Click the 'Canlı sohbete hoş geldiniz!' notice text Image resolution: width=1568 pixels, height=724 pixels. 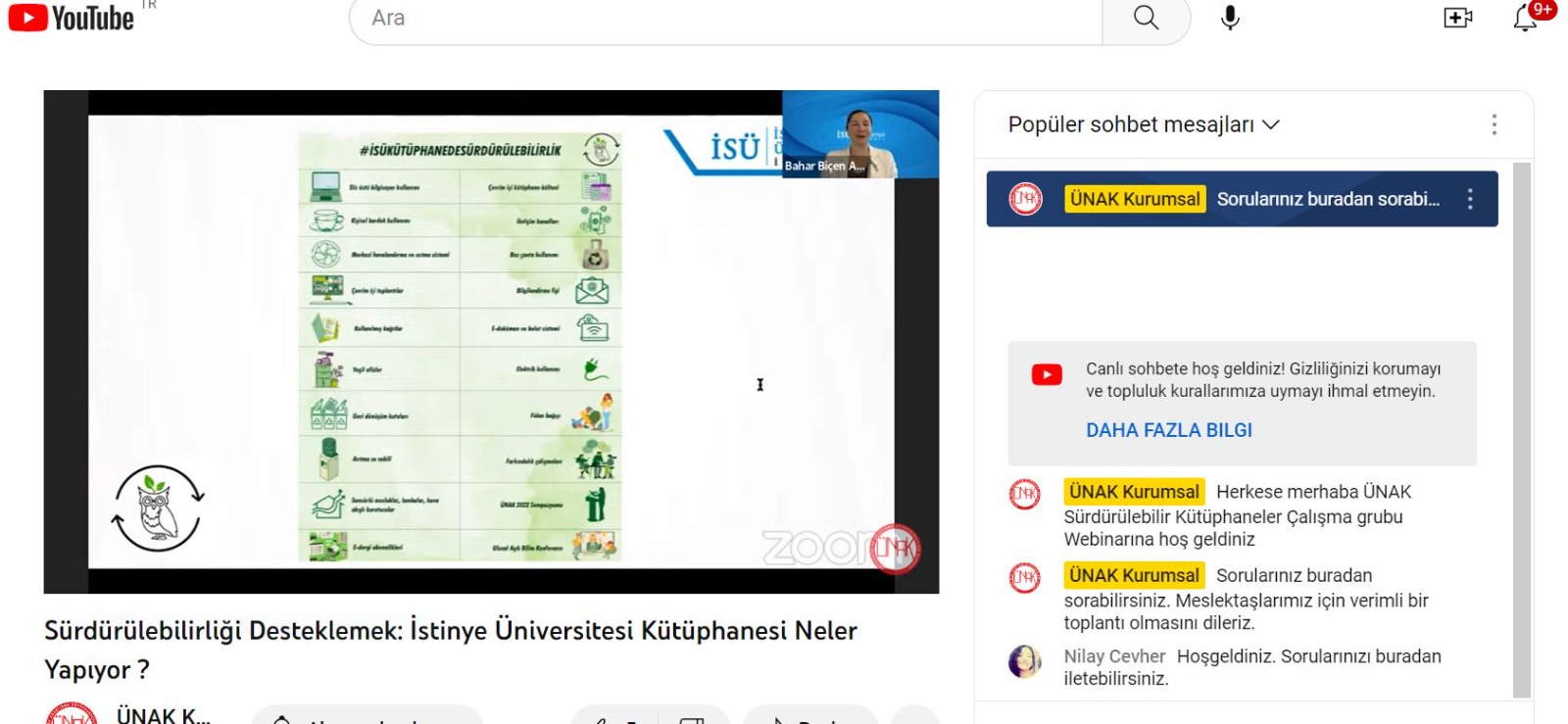point(1263,380)
